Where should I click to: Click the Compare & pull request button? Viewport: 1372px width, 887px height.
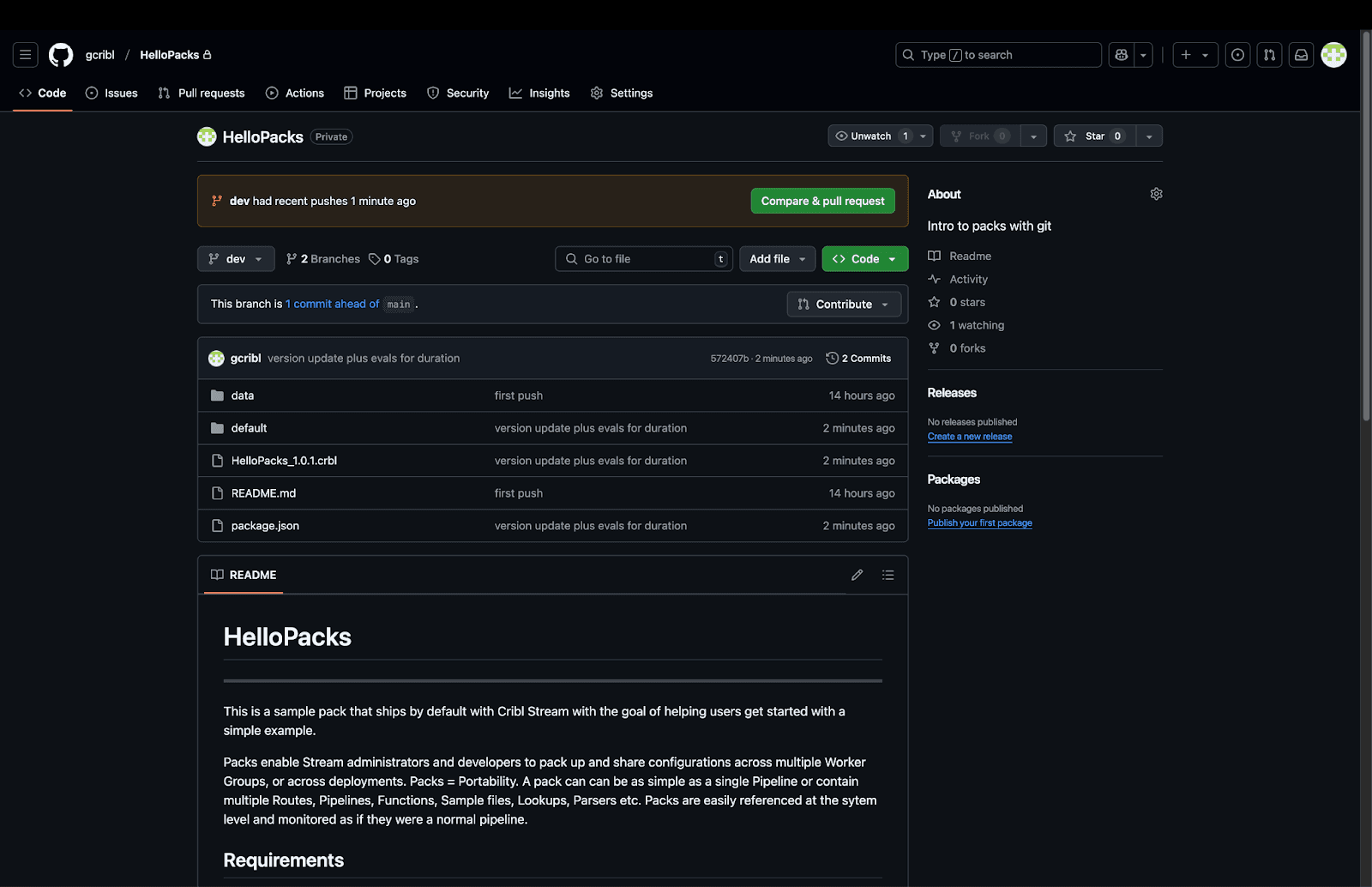(822, 202)
